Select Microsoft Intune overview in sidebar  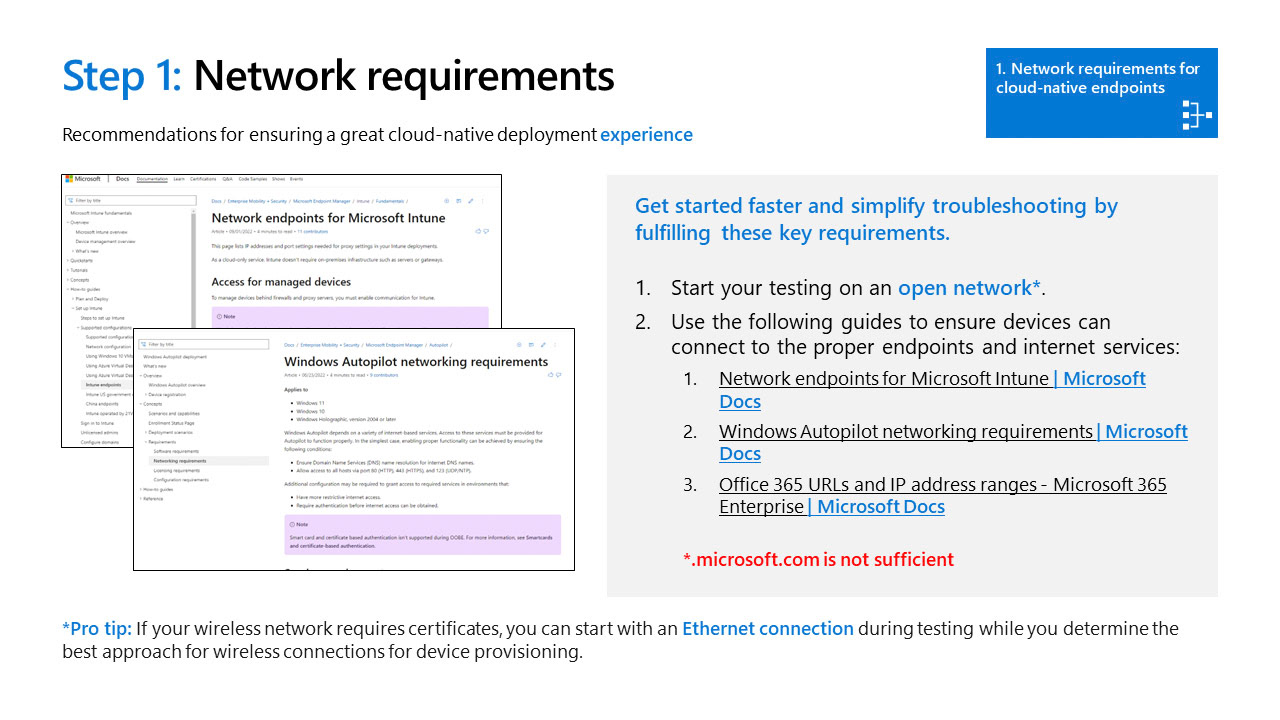click(102, 232)
